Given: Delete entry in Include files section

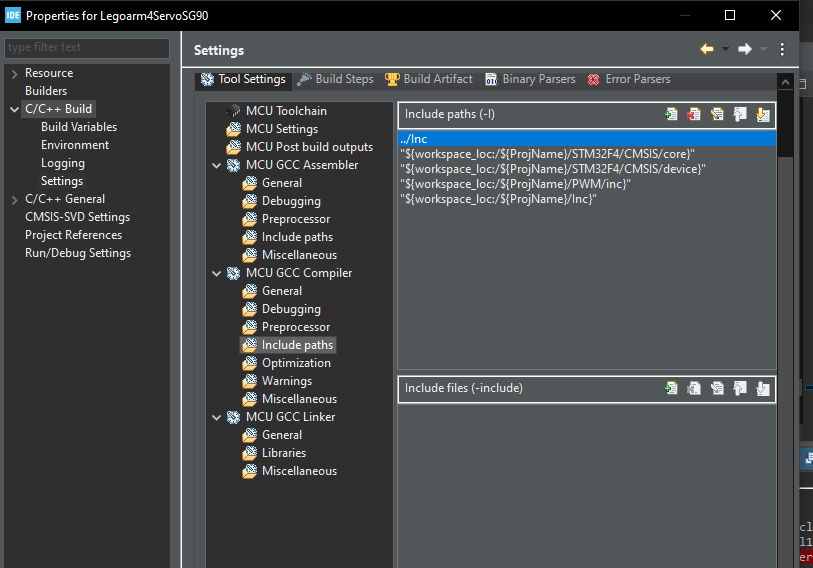Looking at the screenshot, I should (694, 388).
